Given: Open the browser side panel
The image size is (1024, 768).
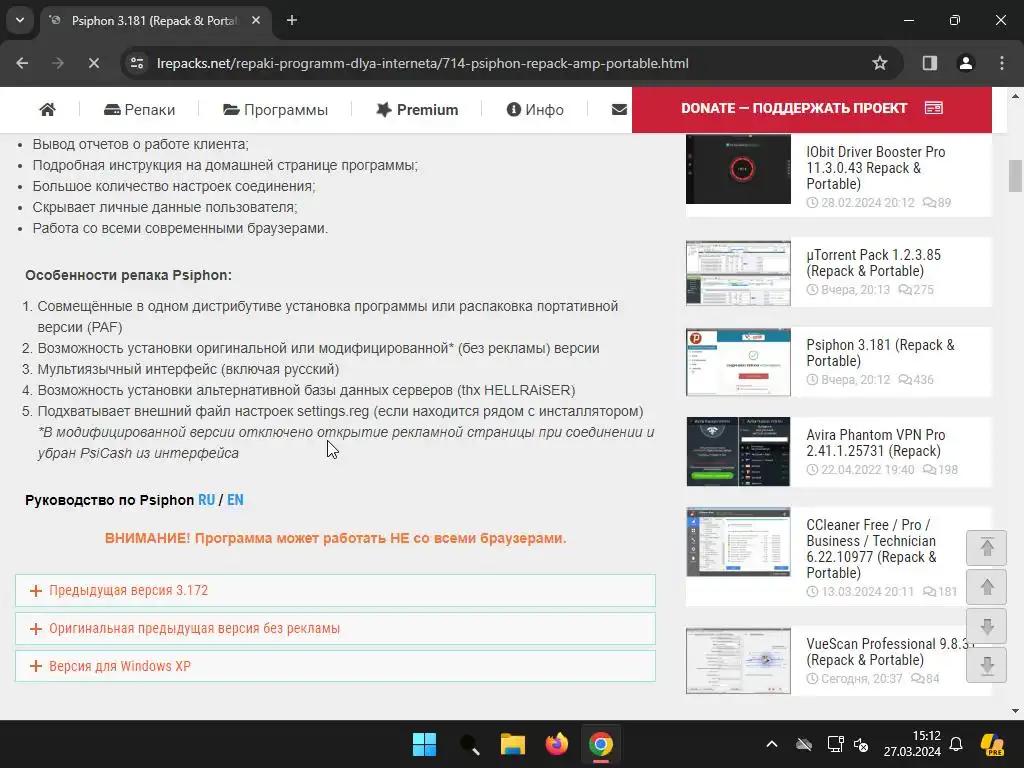Looking at the screenshot, I should point(929,63).
